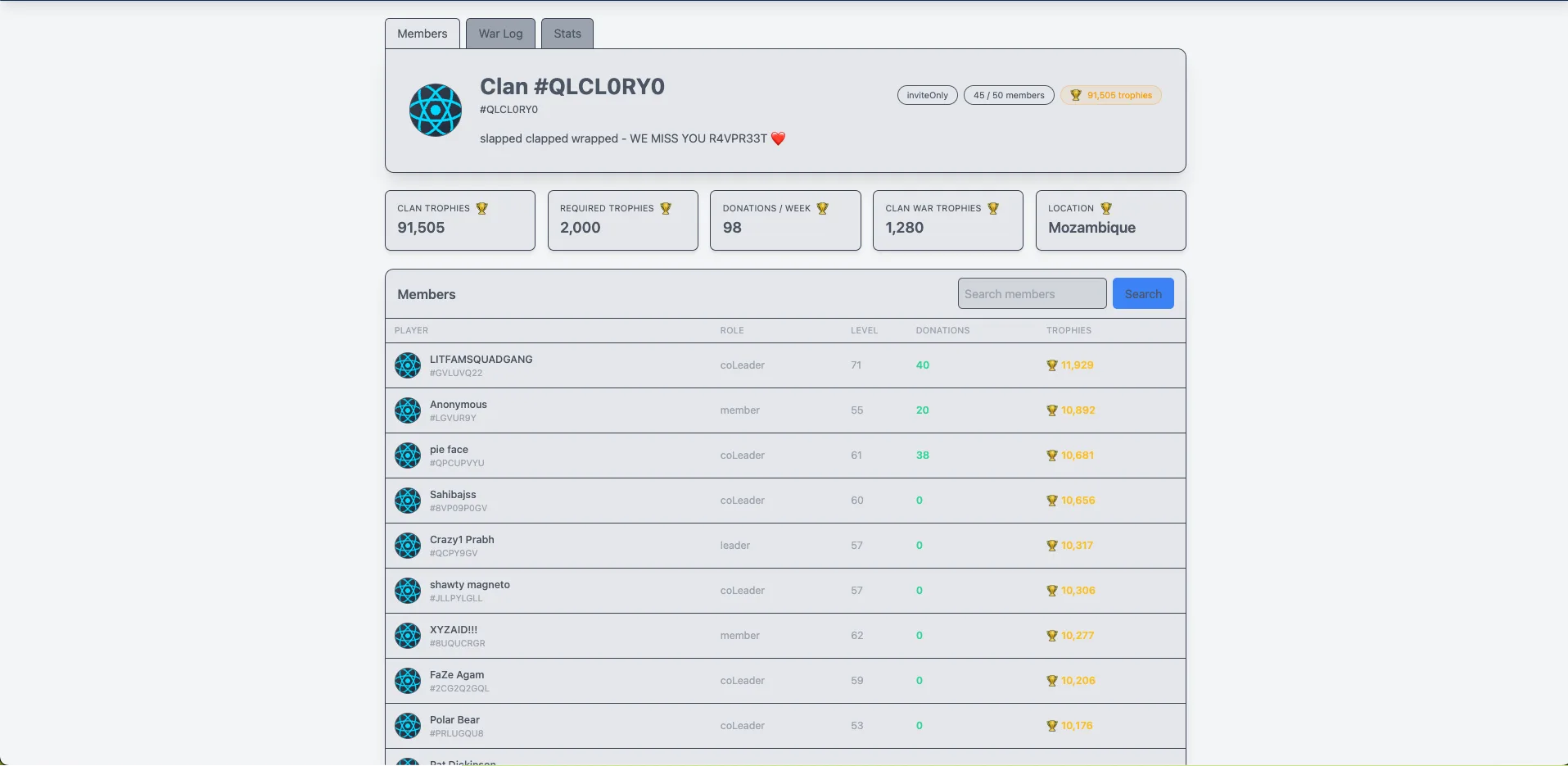The height and width of the screenshot is (766, 1568).
Task: Click Anonymous's avatar icon
Action: pyautogui.click(x=408, y=410)
